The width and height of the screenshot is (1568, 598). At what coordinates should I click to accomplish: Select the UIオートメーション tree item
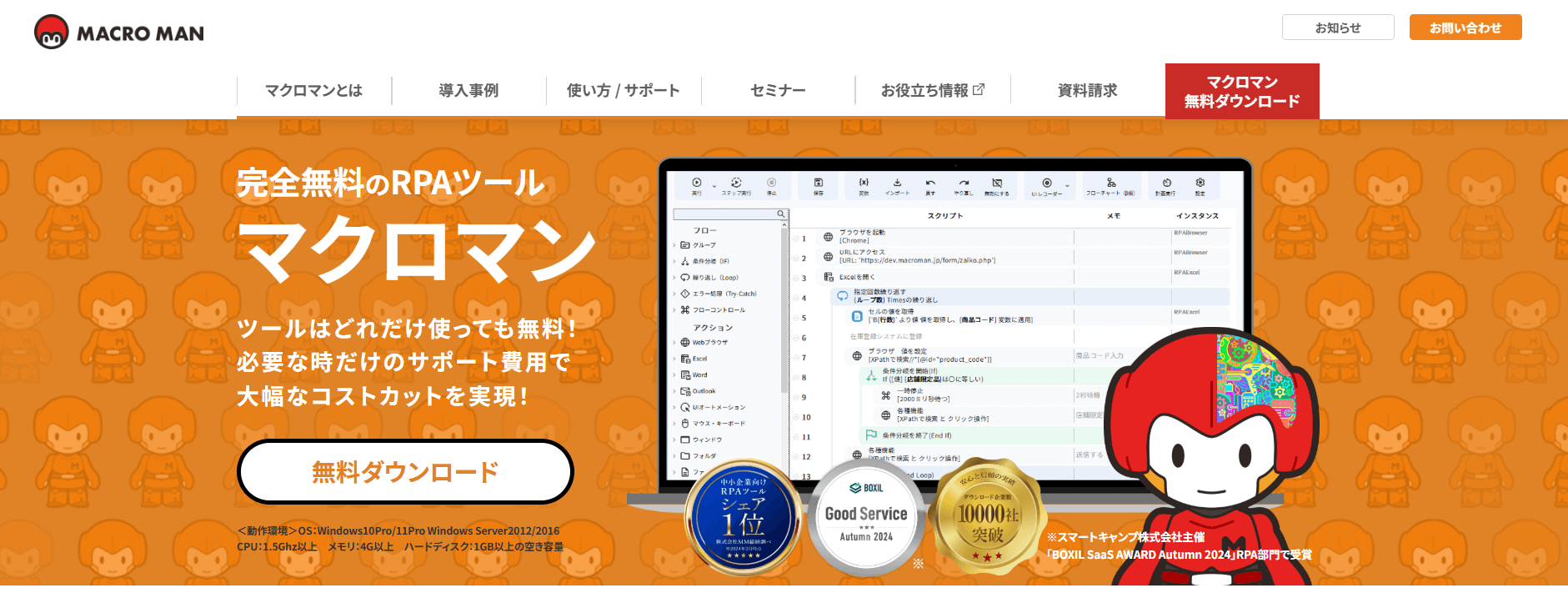pyautogui.click(x=711, y=408)
